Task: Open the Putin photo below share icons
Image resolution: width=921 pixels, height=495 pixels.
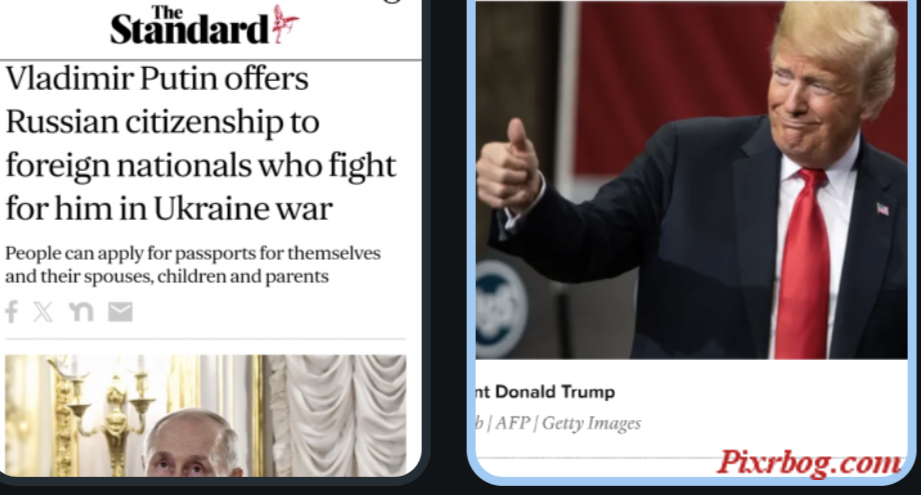Action: click(x=206, y=415)
